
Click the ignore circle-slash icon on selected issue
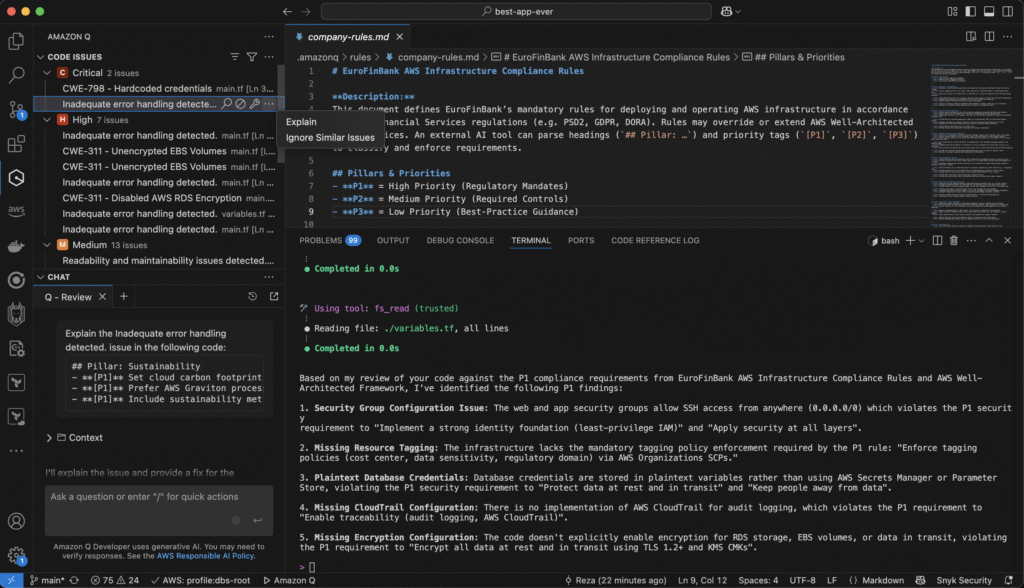point(240,104)
